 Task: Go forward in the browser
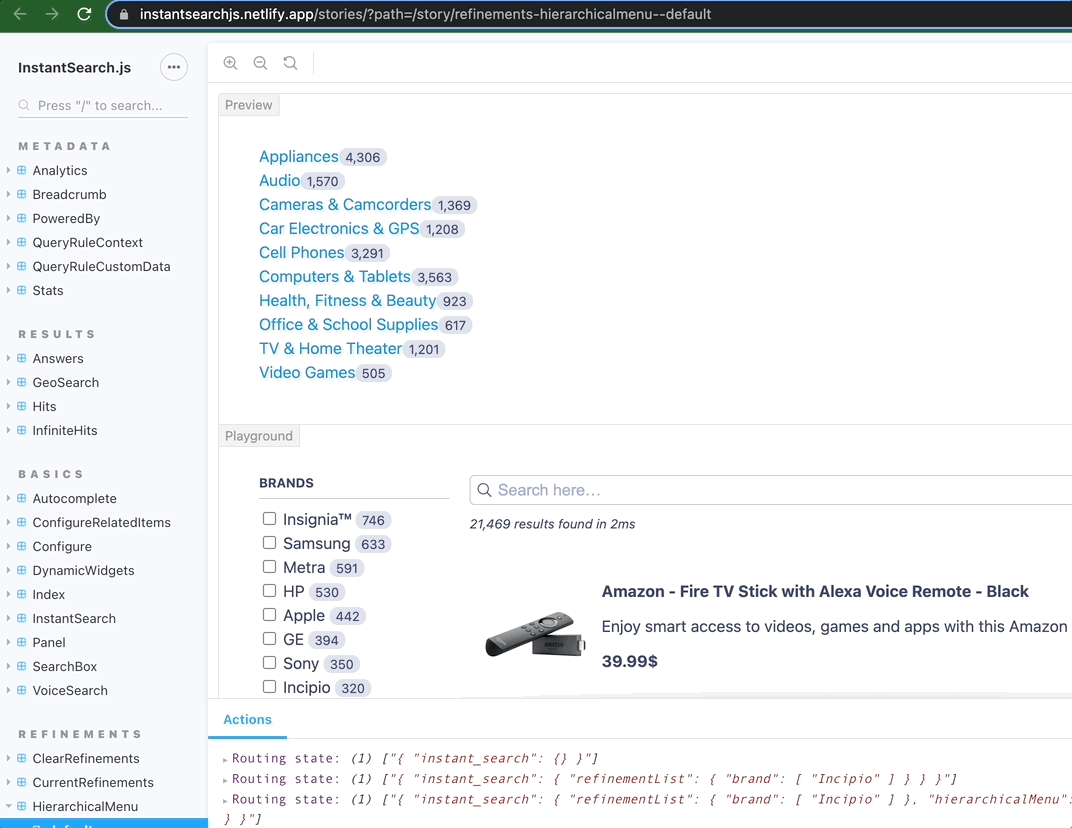point(52,14)
